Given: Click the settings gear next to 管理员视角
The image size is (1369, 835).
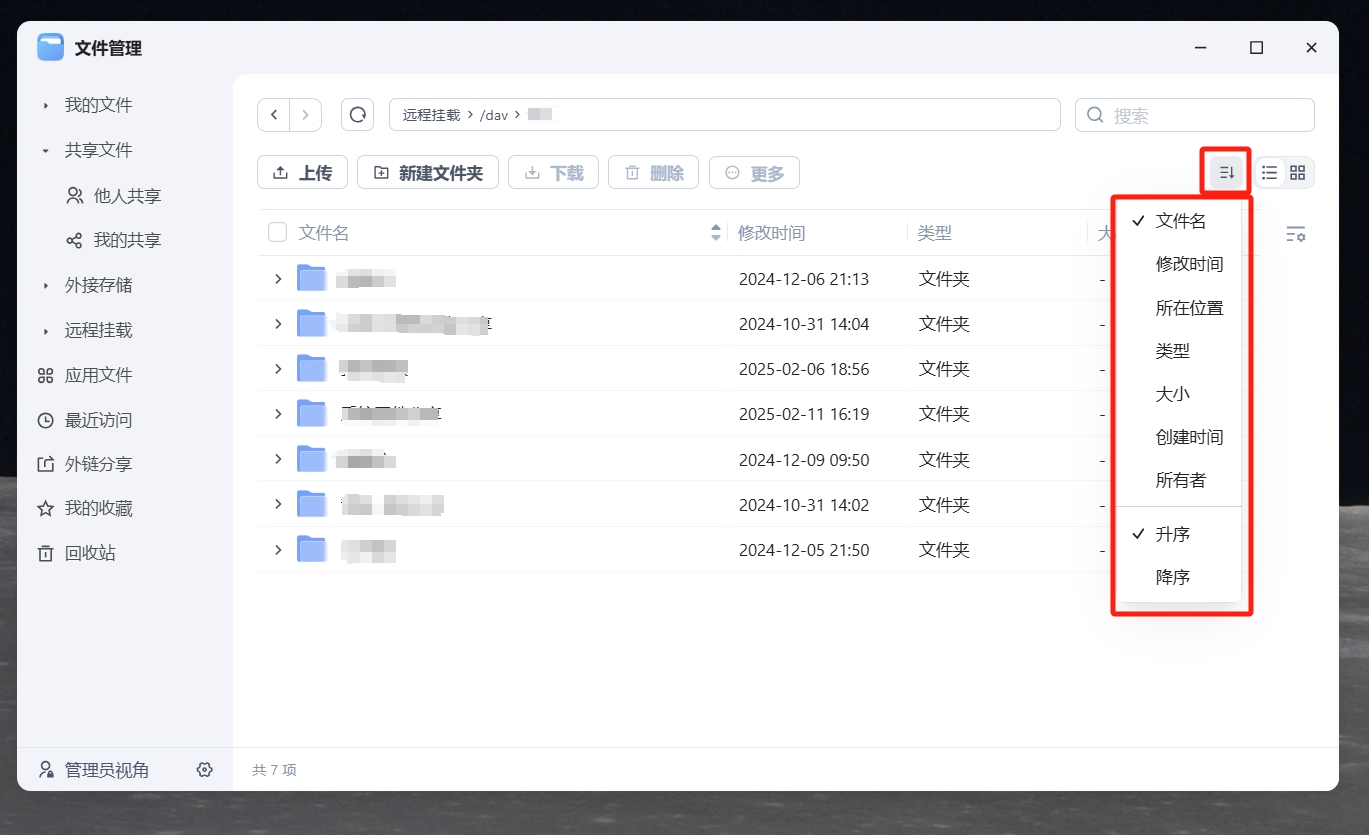Looking at the screenshot, I should [x=205, y=770].
